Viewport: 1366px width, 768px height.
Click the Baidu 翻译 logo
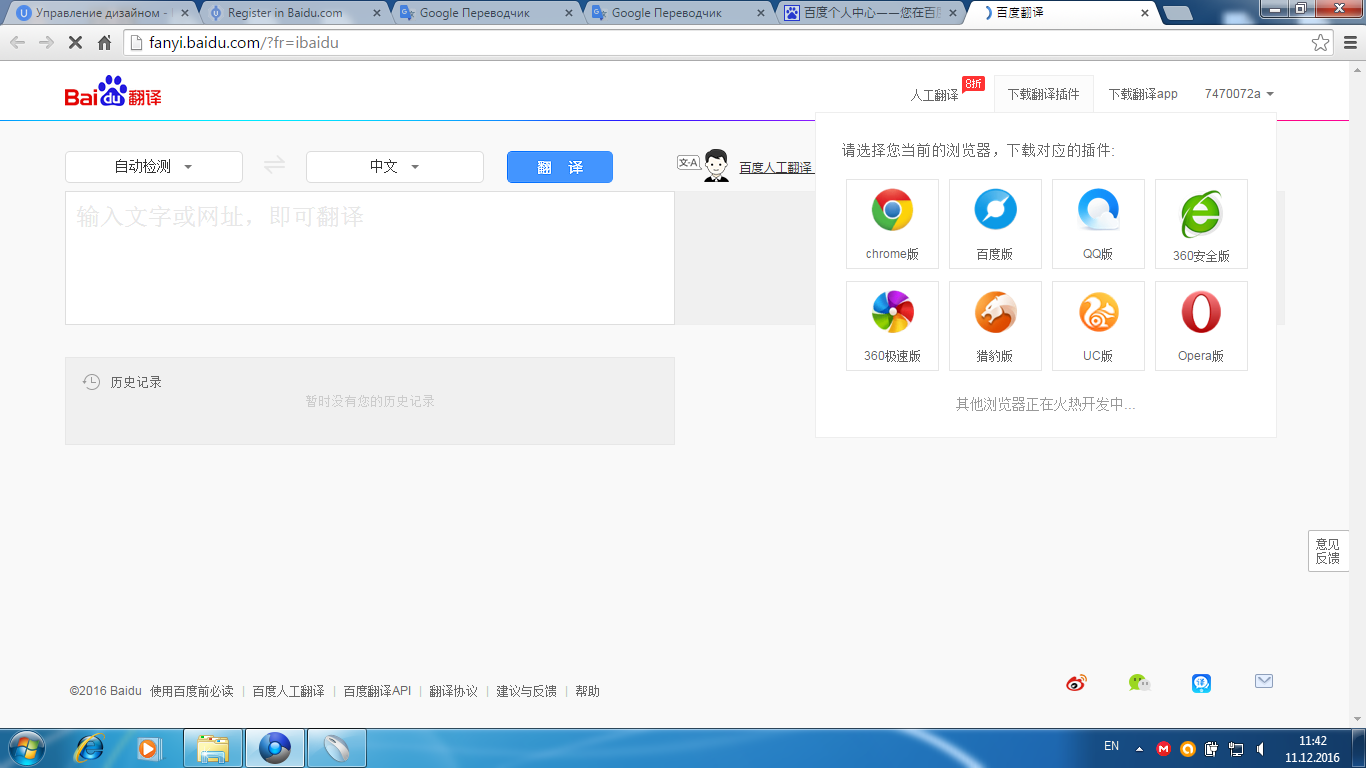tap(113, 92)
